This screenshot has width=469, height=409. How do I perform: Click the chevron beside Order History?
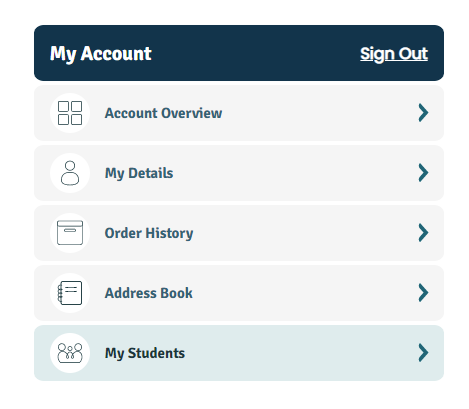pyautogui.click(x=423, y=233)
